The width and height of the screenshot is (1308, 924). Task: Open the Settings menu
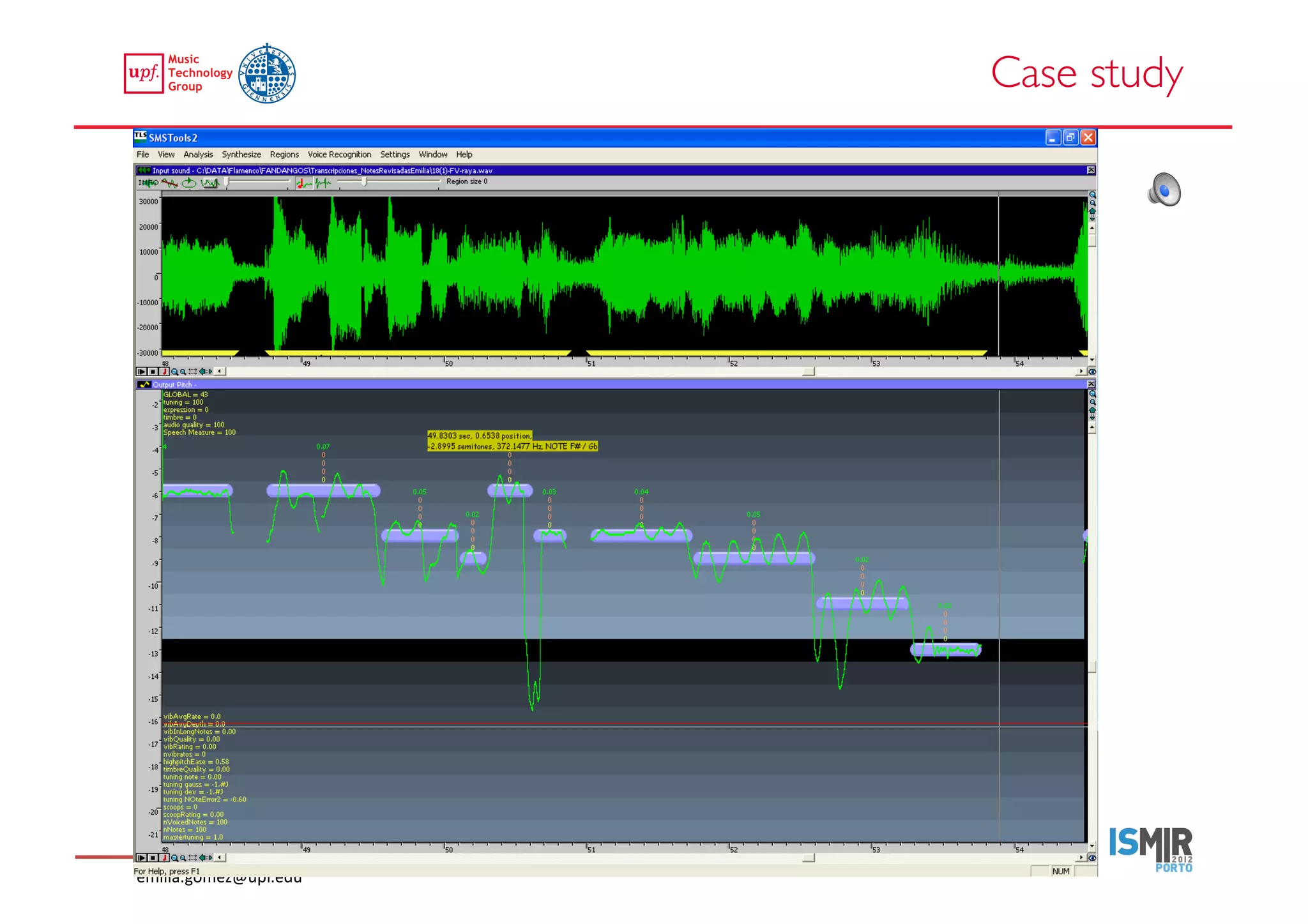point(395,155)
